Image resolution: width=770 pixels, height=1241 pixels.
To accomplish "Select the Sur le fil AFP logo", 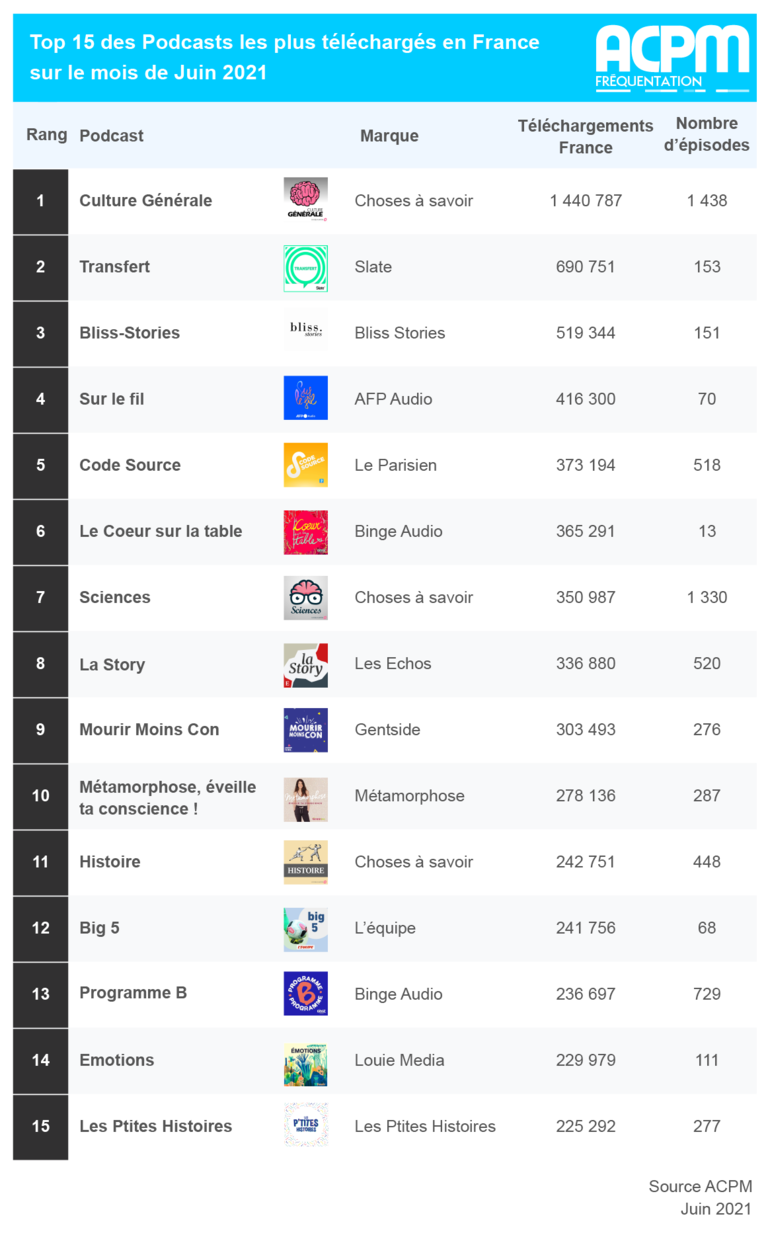I will 306,399.
